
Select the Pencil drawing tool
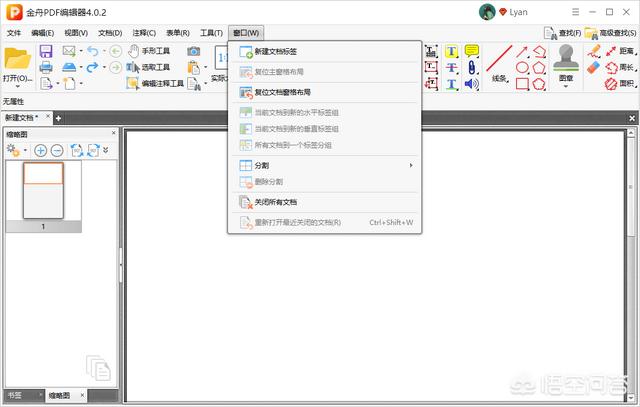coord(594,51)
